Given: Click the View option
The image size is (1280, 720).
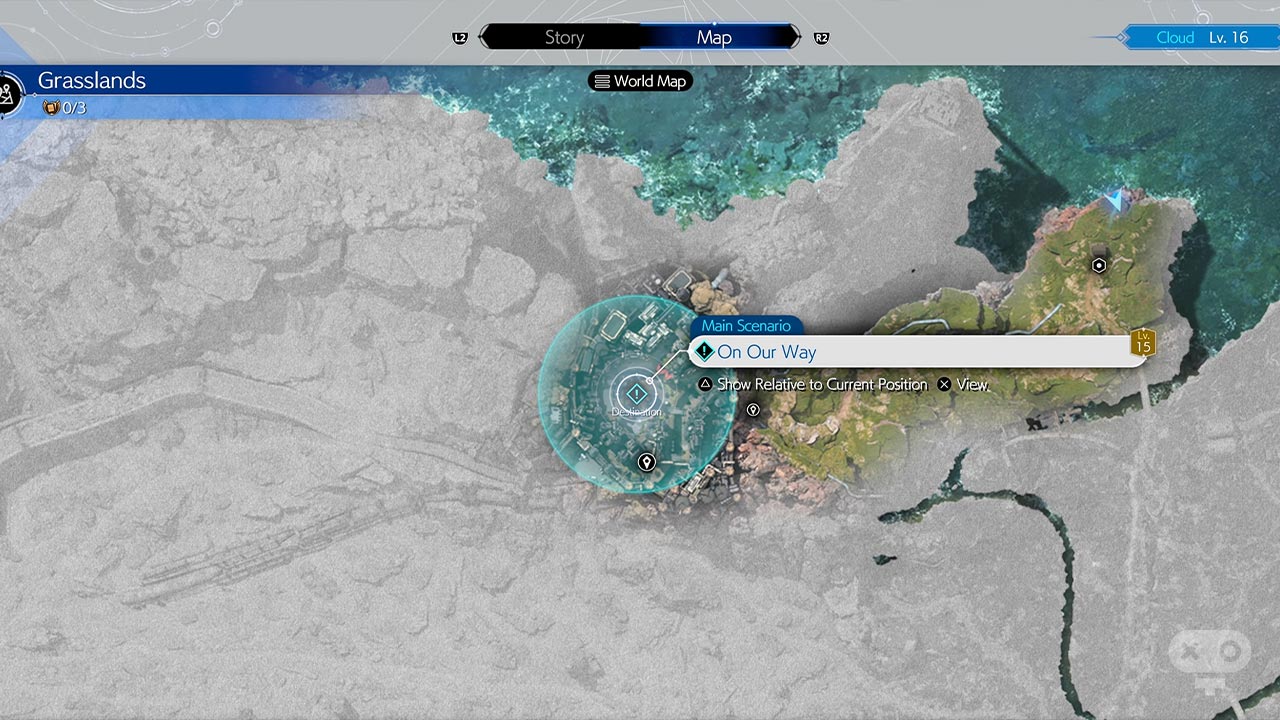Looking at the screenshot, I should [973, 385].
